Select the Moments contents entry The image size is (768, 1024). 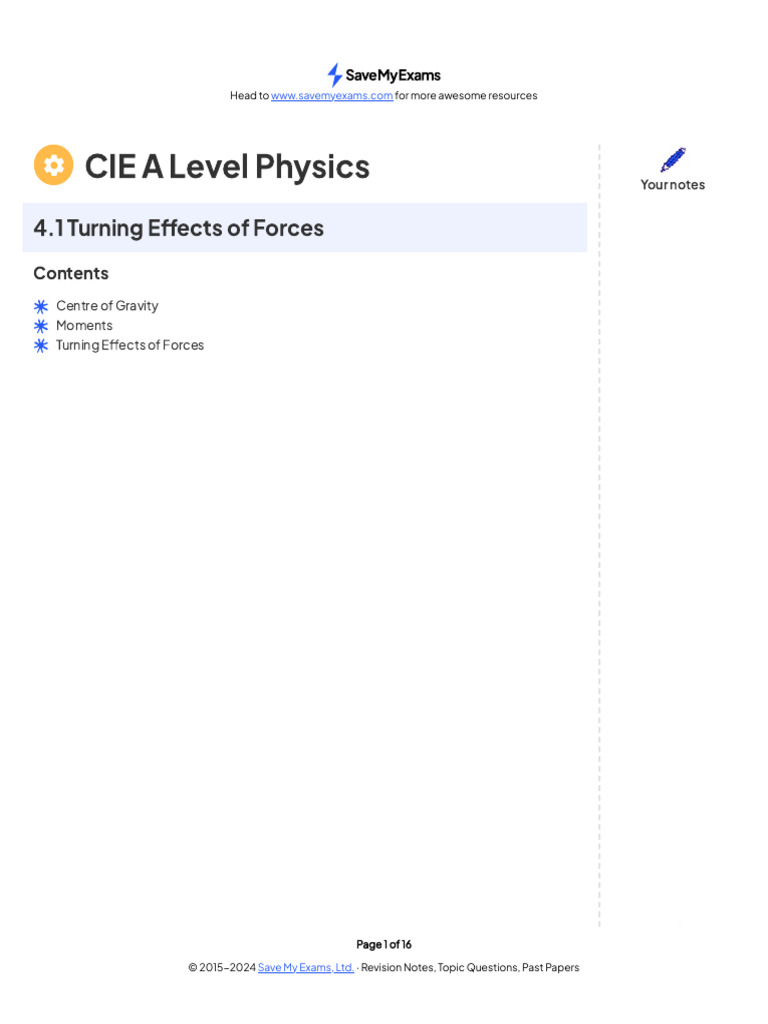tap(84, 325)
